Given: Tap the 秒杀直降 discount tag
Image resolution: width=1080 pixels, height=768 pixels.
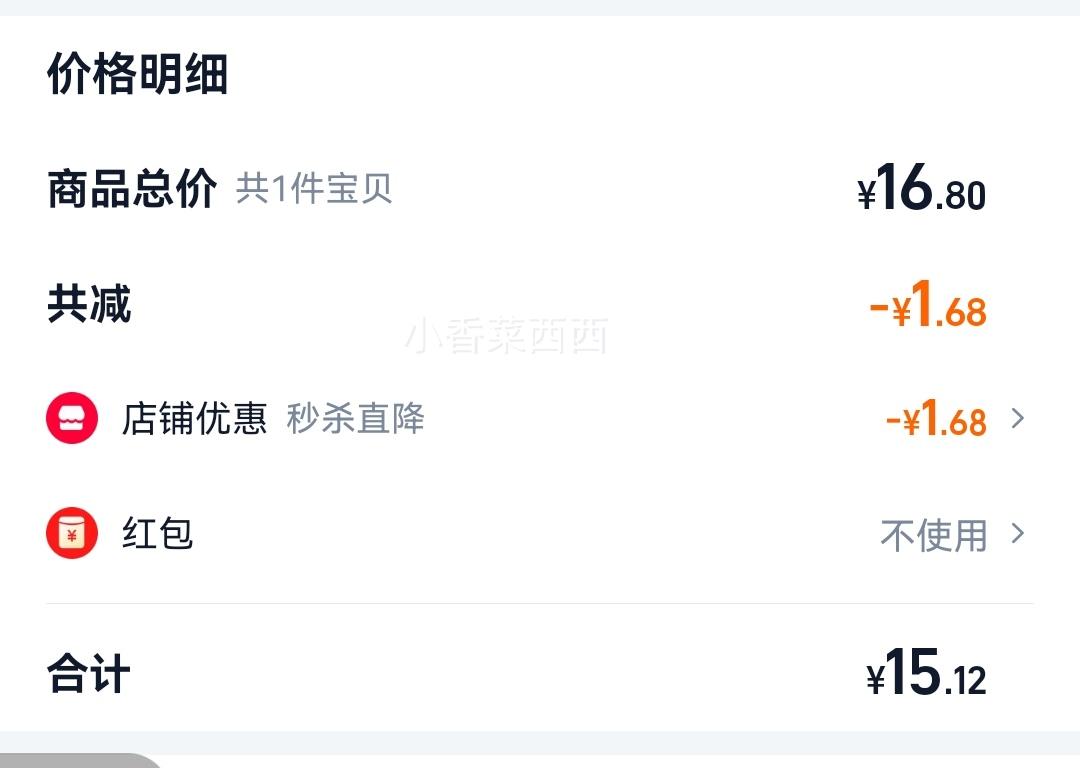Looking at the screenshot, I should (355, 419).
